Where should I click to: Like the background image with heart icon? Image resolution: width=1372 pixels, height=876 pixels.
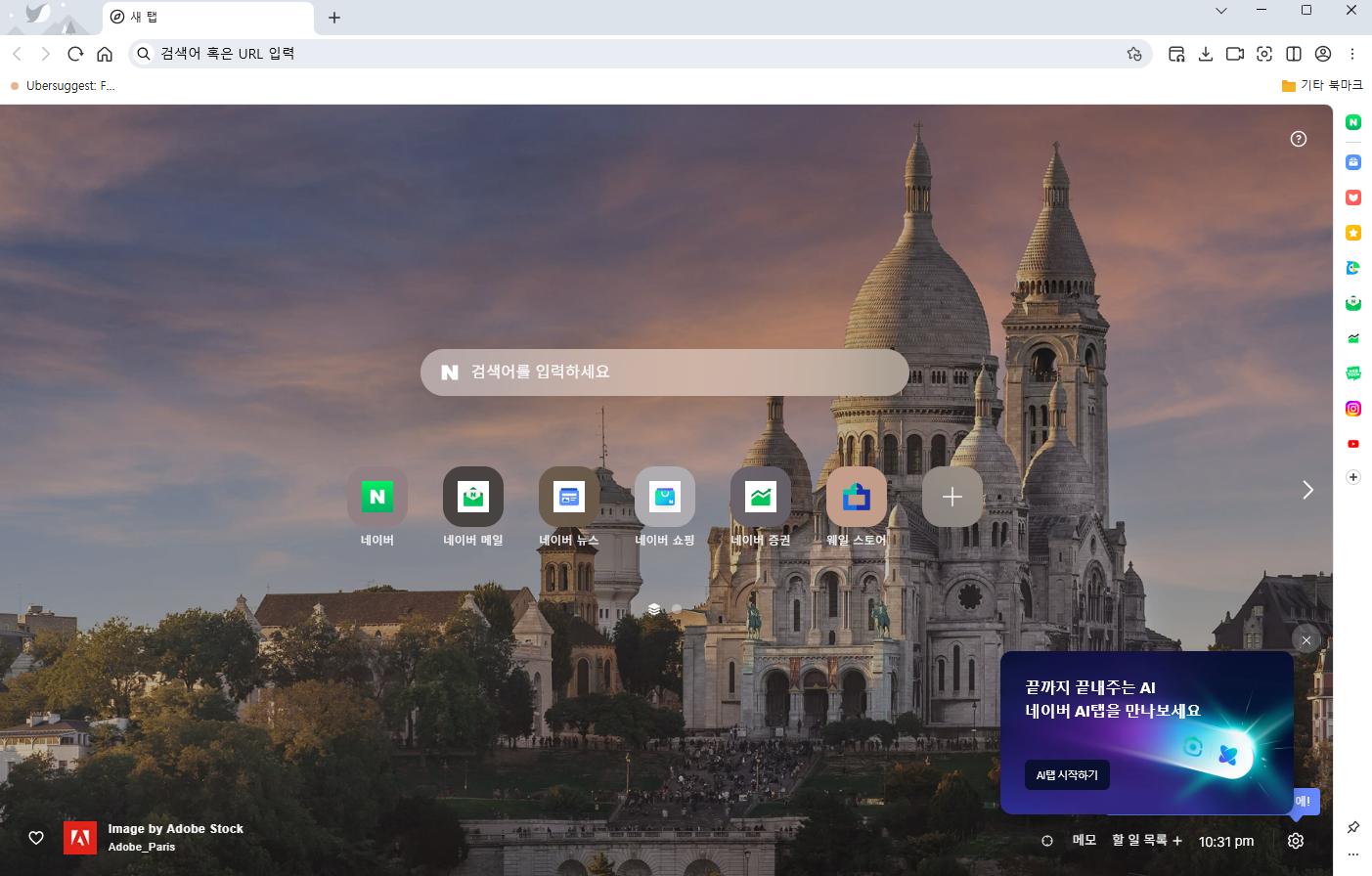[36, 838]
